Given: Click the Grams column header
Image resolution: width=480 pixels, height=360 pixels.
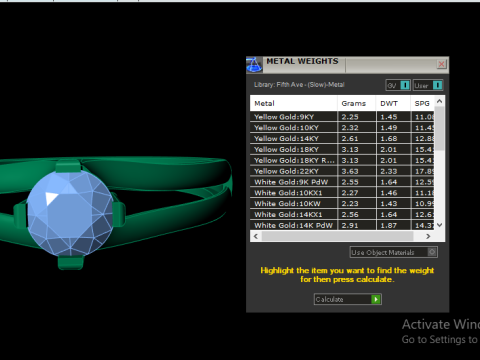Looking at the screenshot, I should (356, 103).
